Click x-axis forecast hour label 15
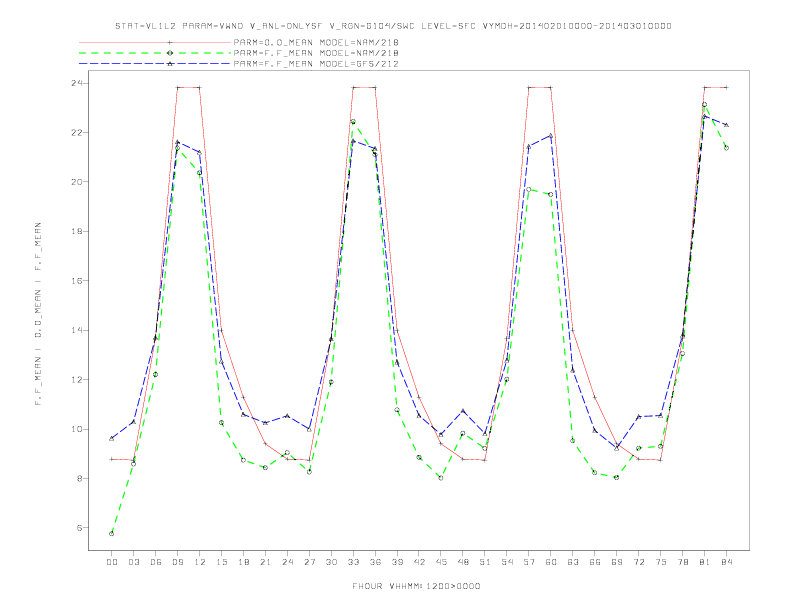The image size is (792, 612). (221, 562)
